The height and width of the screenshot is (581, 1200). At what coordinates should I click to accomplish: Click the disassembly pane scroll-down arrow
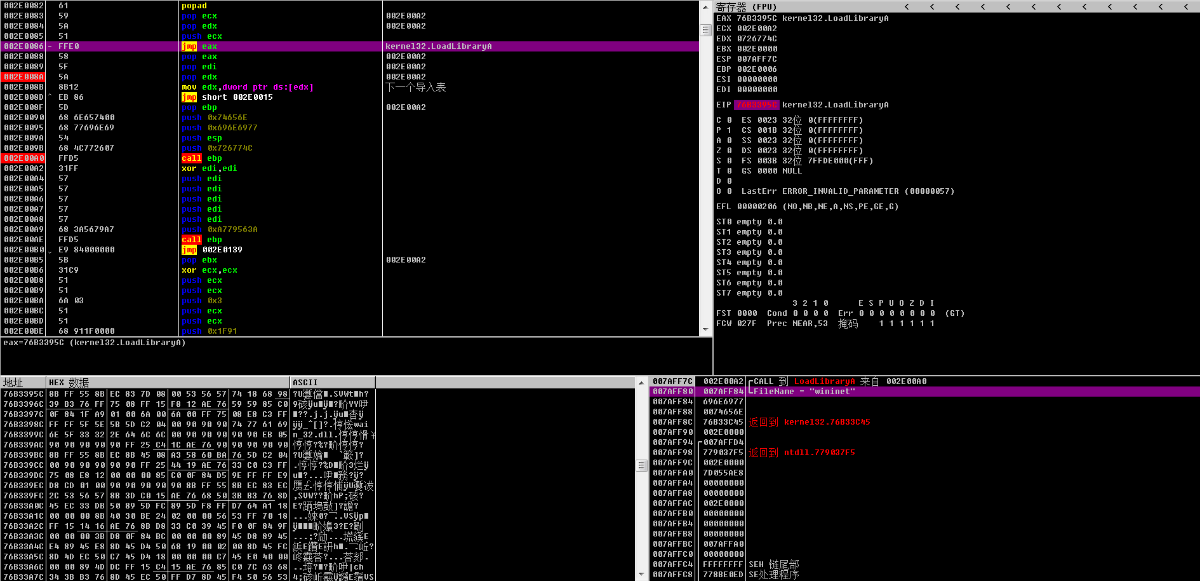pyautogui.click(x=706, y=330)
